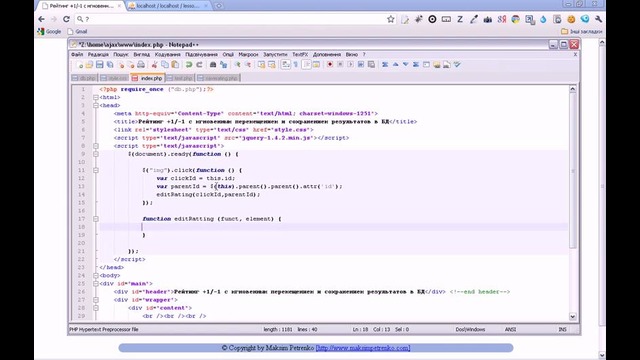
Task: Click line 18 in the code editor
Action: (333, 227)
